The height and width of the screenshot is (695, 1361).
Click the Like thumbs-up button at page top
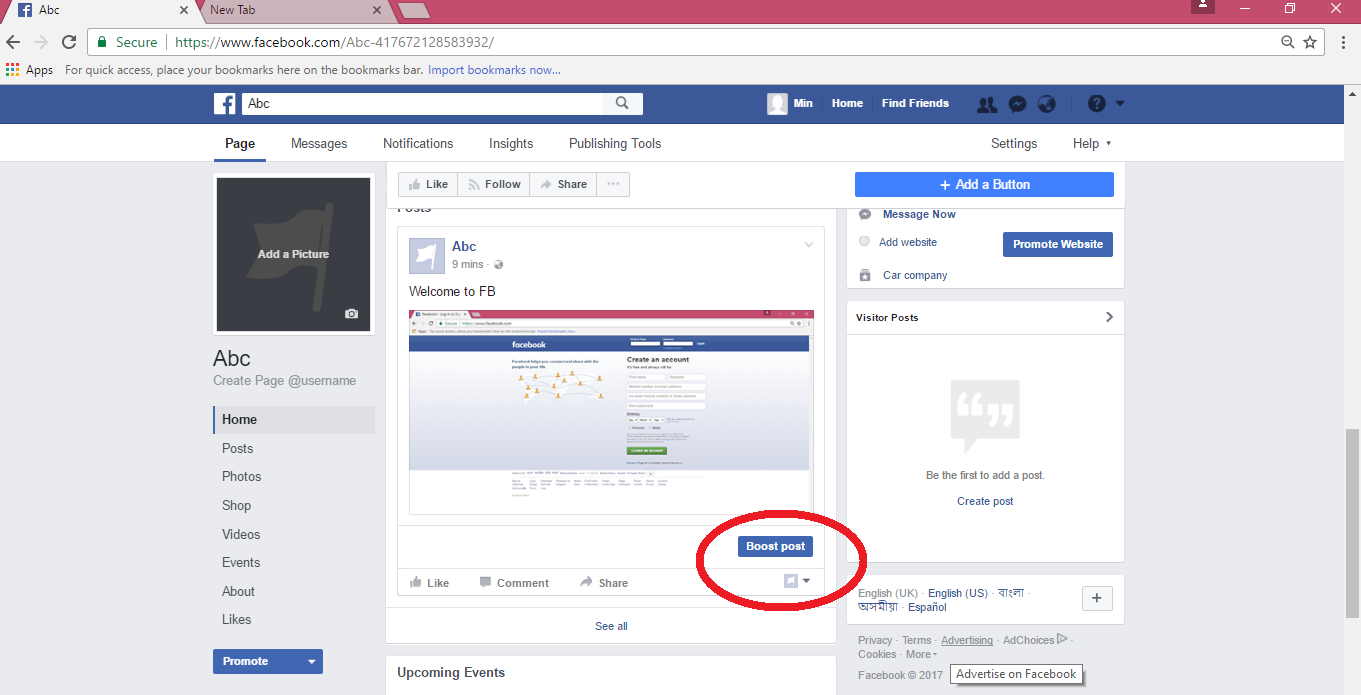coord(428,184)
